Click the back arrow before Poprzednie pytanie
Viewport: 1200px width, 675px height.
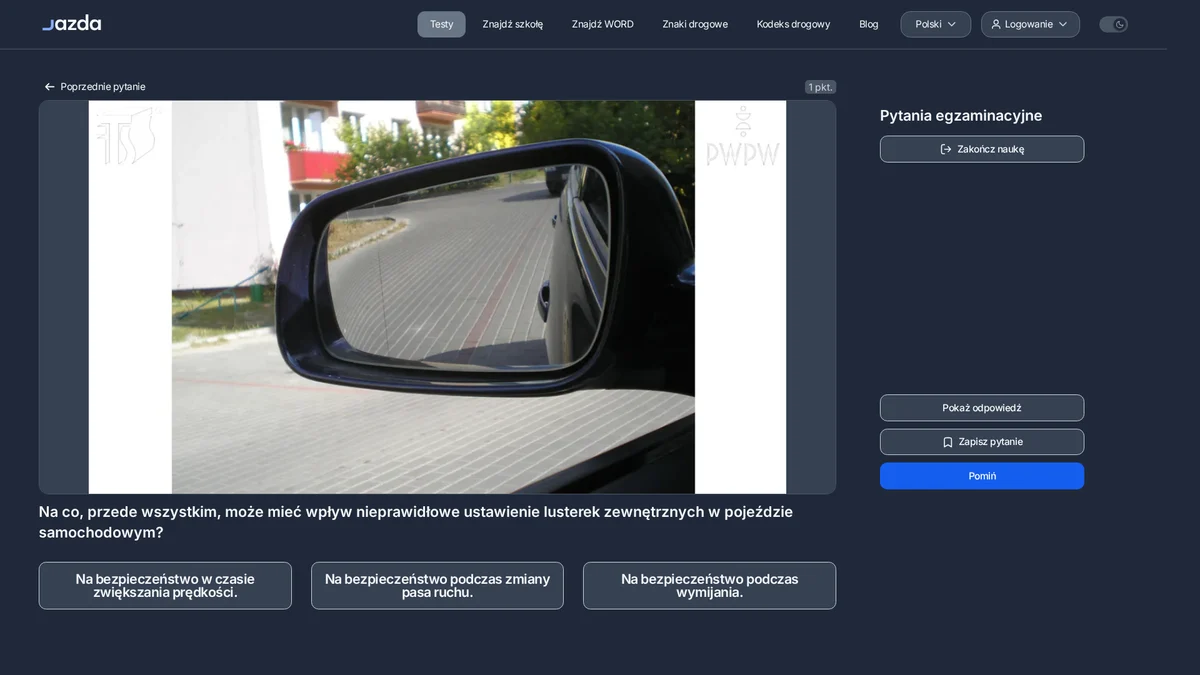(49, 87)
